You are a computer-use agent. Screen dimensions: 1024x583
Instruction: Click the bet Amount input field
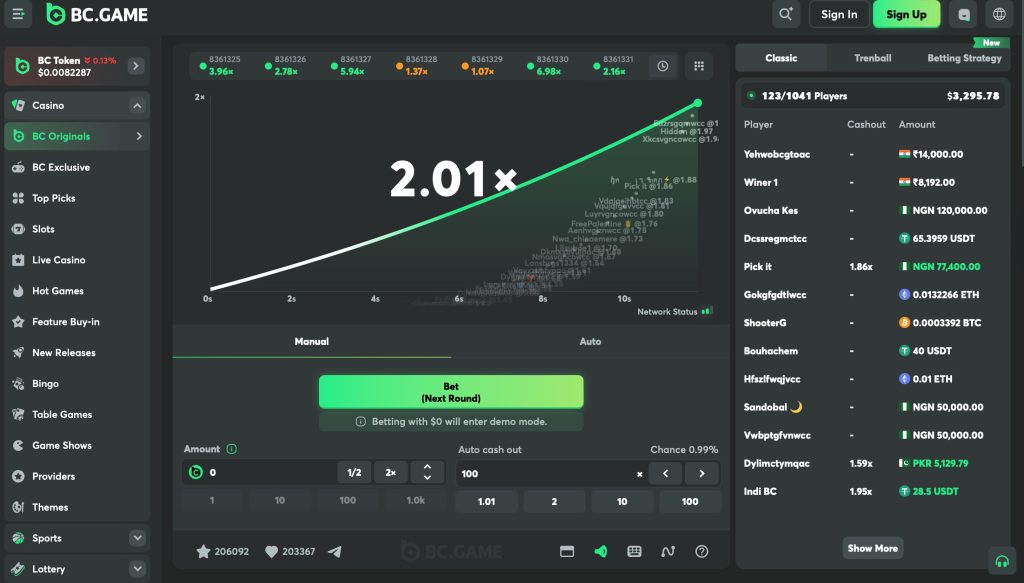coord(260,472)
